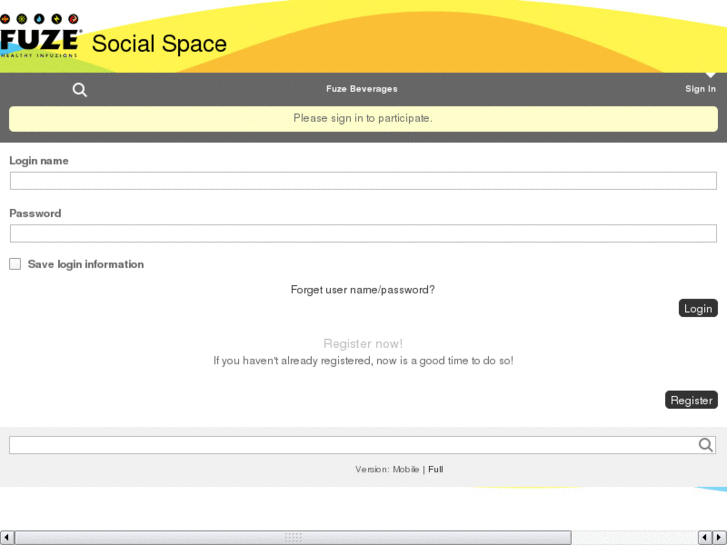Click the Login button
This screenshot has height=545, width=727.
pos(698,308)
